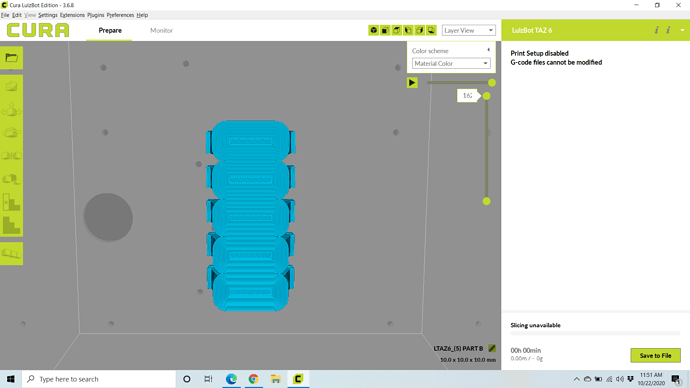Switch to right side camera view icon
The height and width of the screenshot is (388, 690).
click(x=419, y=30)
